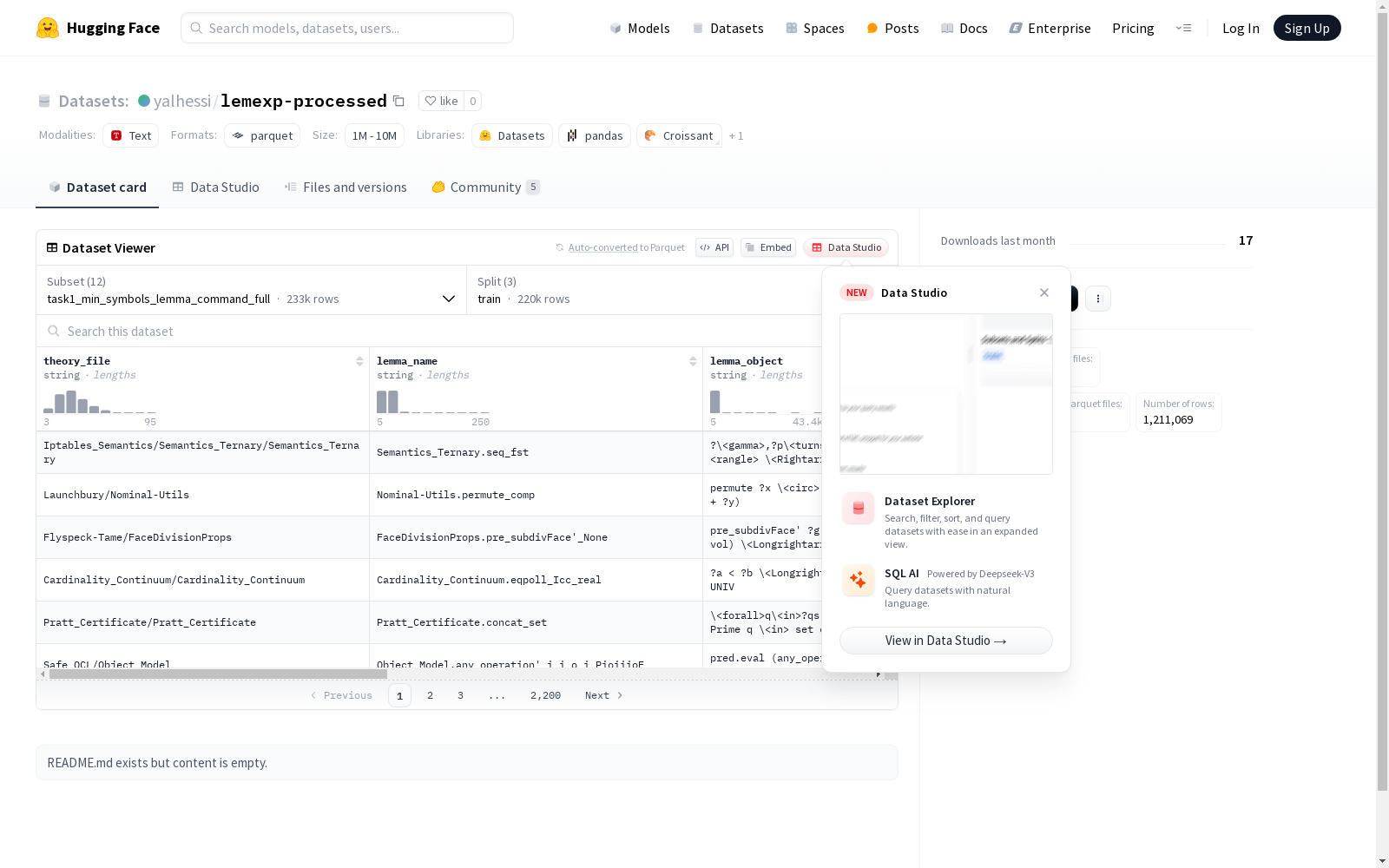
Task: Click the 1M - 10M size tag
Action: click(374, 135)
